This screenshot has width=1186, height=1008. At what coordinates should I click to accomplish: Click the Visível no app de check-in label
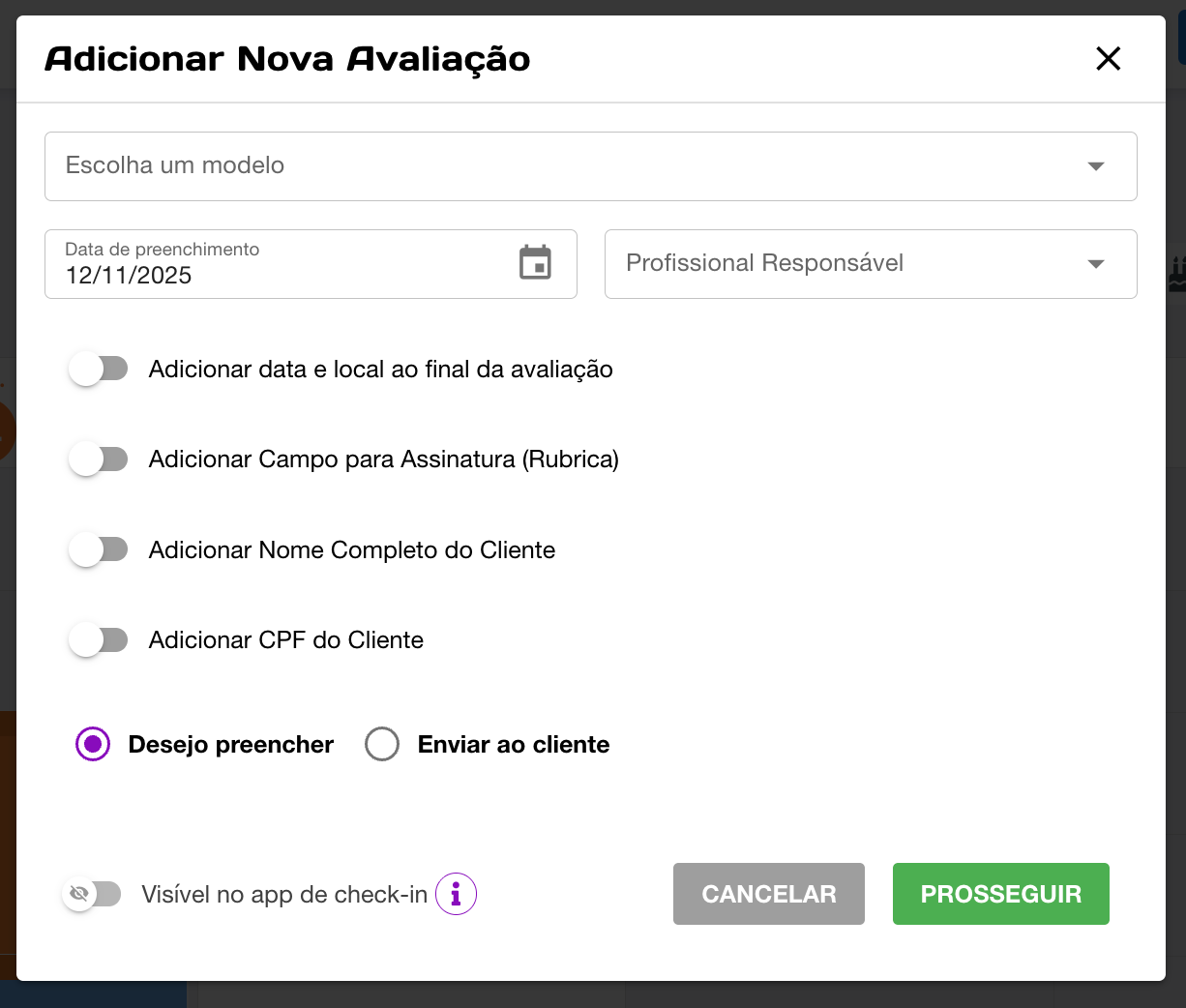284,895
